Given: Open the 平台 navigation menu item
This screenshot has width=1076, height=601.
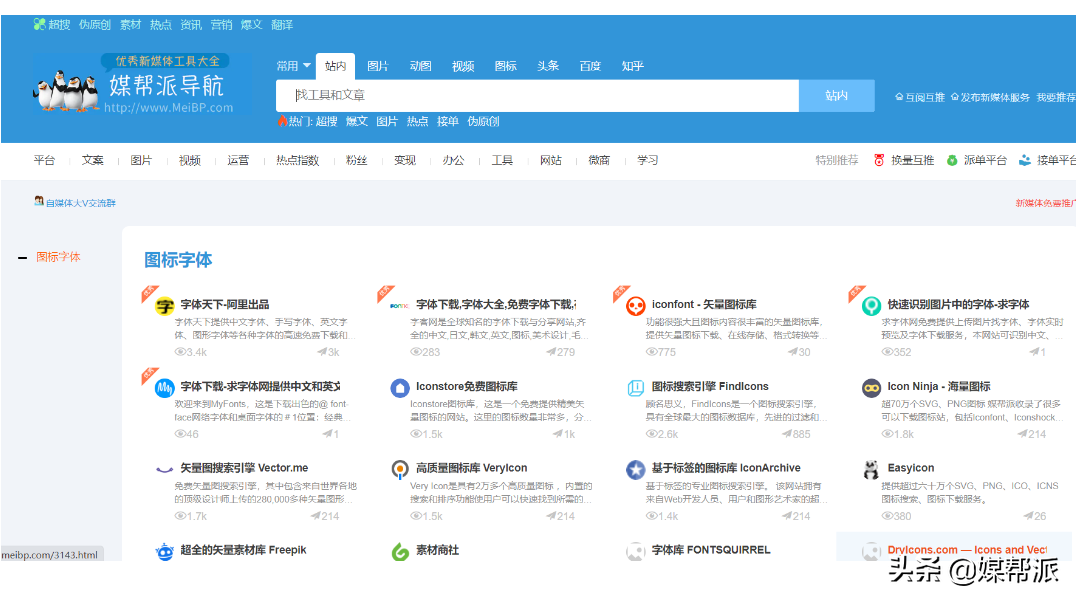Looking at the screenshot, I should [44, 160].
